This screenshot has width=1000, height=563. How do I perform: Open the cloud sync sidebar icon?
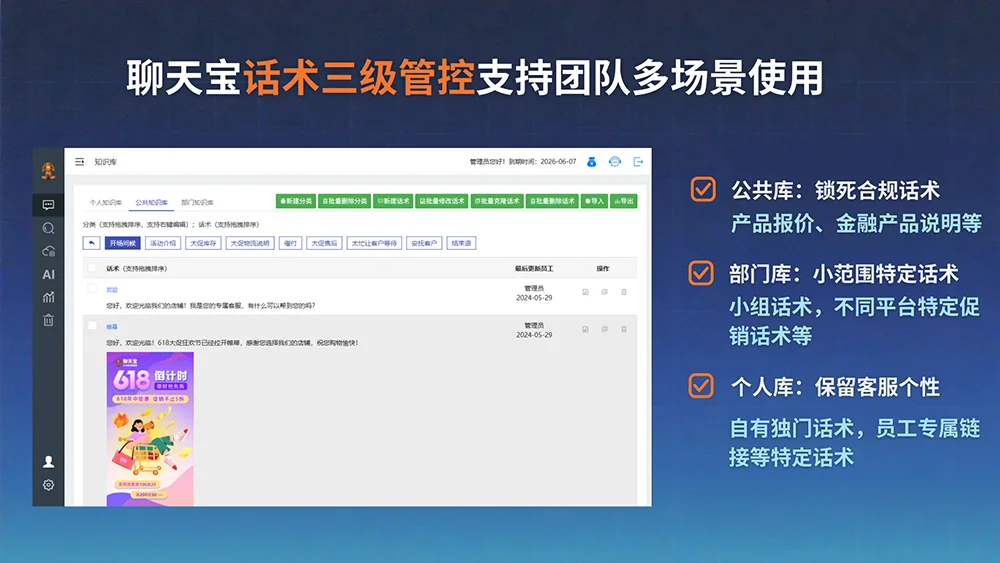48,251
